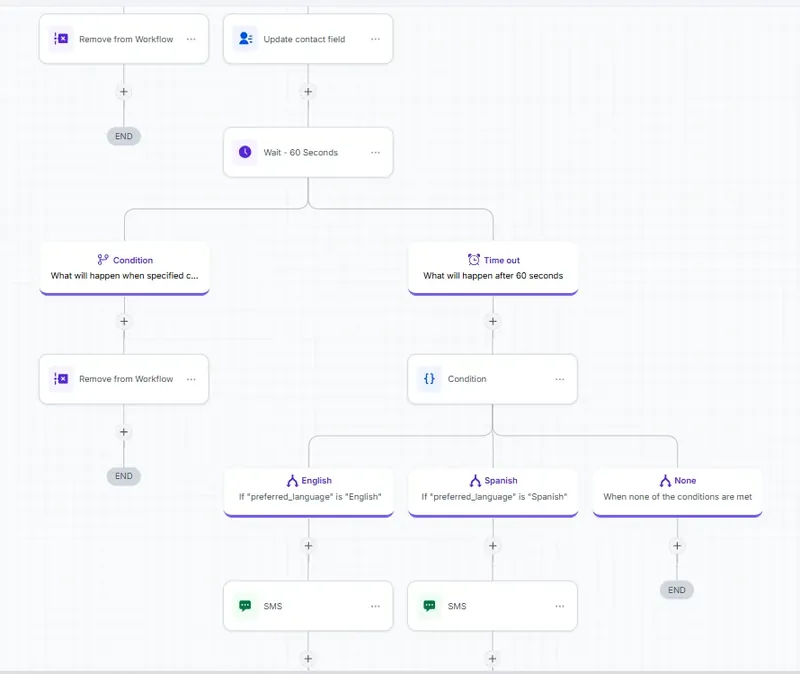Click the top Remove from Workflow icon
The height and width of the screenshot is (674, 800).
tap(61, 39)
